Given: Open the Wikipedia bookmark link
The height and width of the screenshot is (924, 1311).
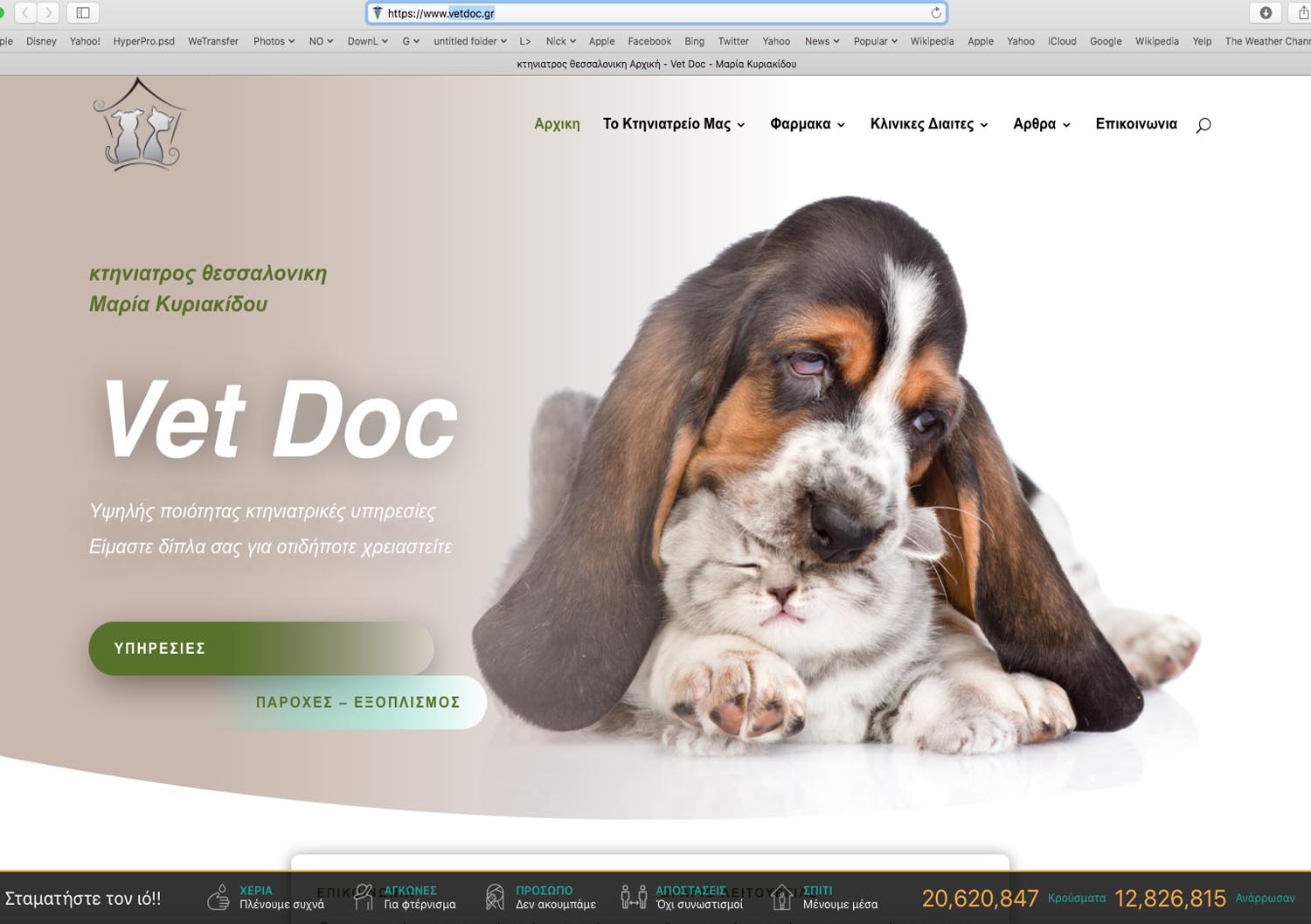Looking at the screenshot, I should [932, 41].
